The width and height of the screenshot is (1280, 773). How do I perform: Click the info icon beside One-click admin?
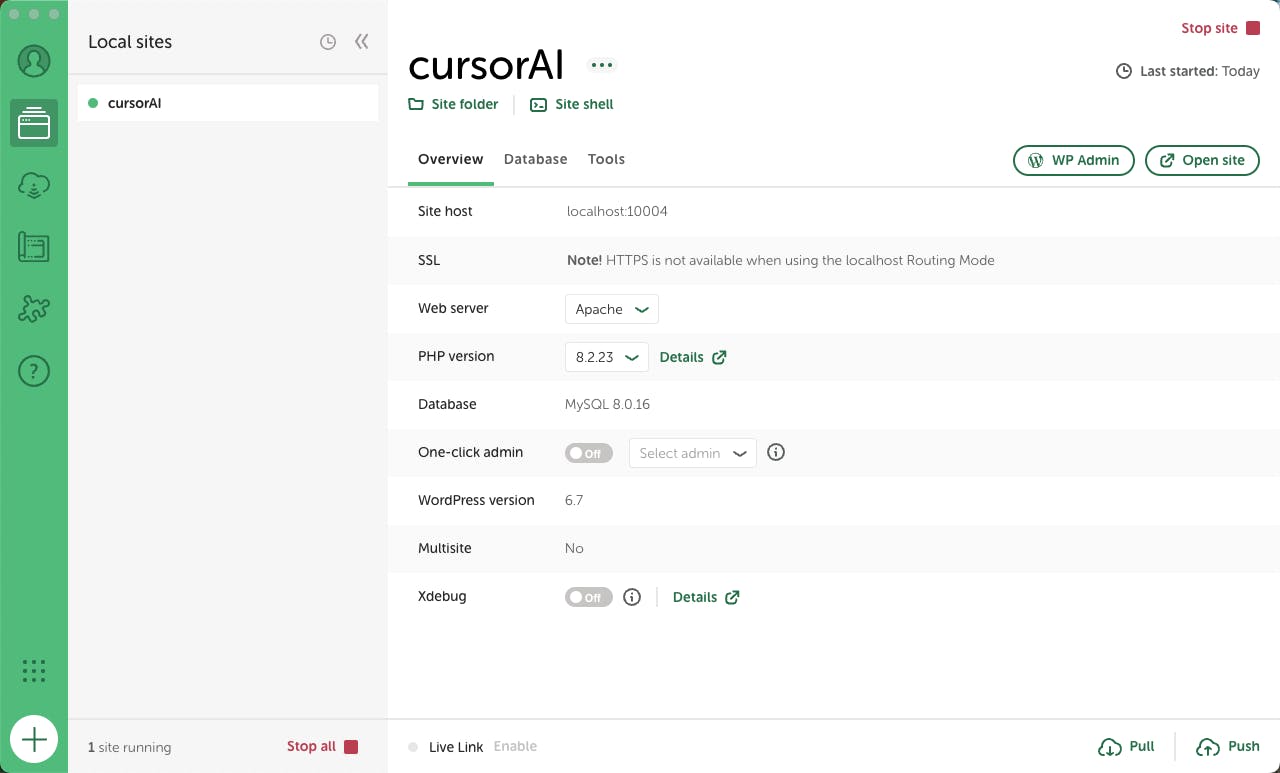[776, 452]
